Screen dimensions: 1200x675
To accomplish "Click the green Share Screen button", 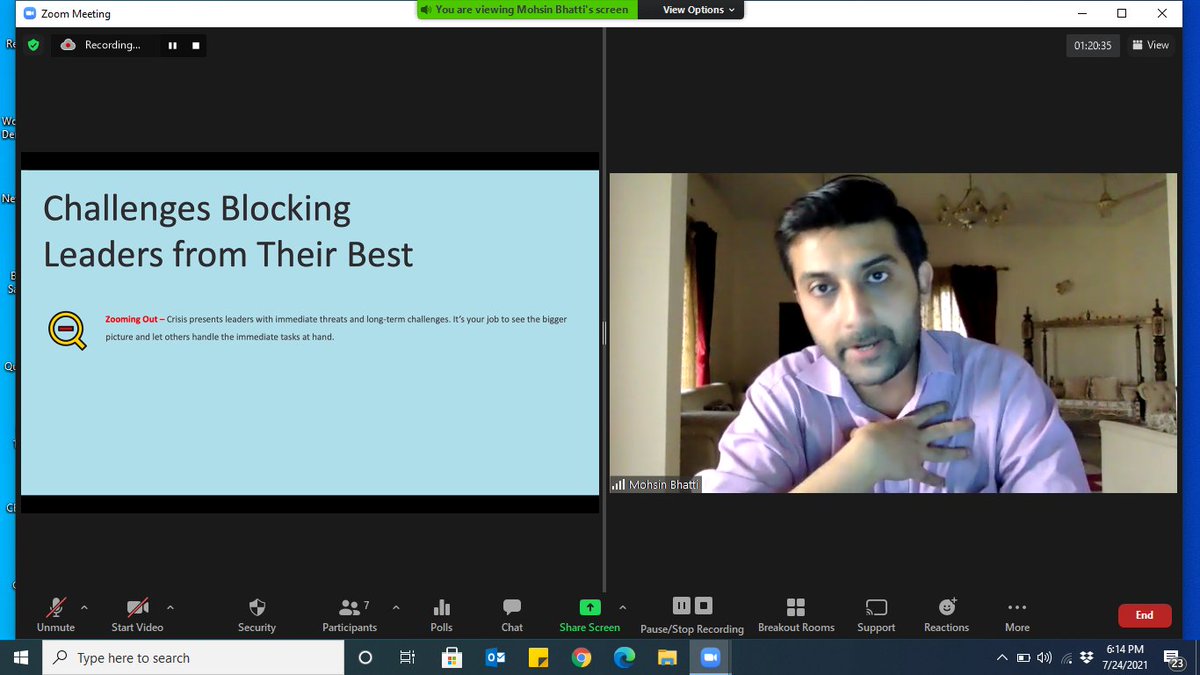I will [x=590, y=614].
